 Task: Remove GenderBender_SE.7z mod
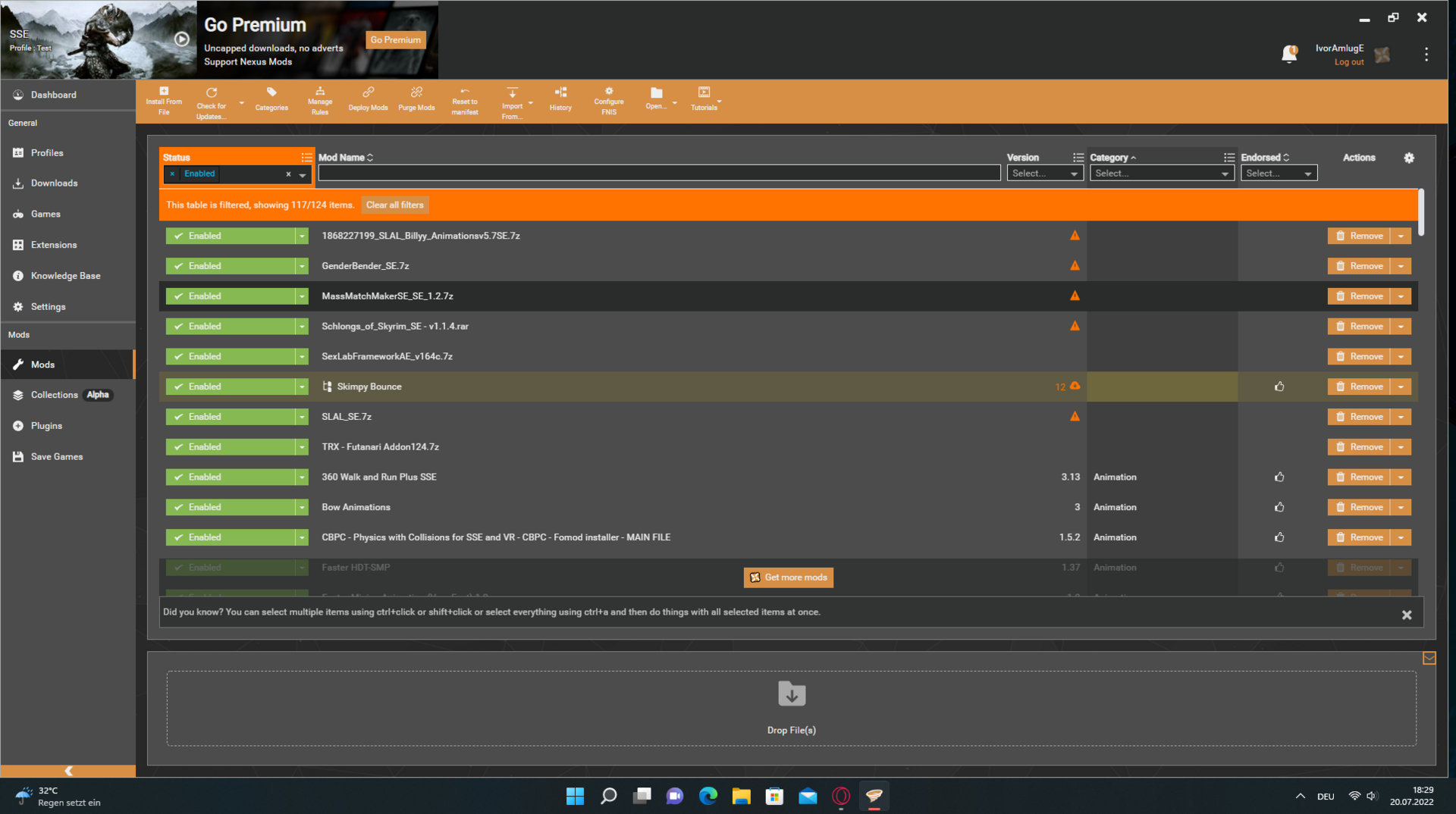[x=1359, y=266]
